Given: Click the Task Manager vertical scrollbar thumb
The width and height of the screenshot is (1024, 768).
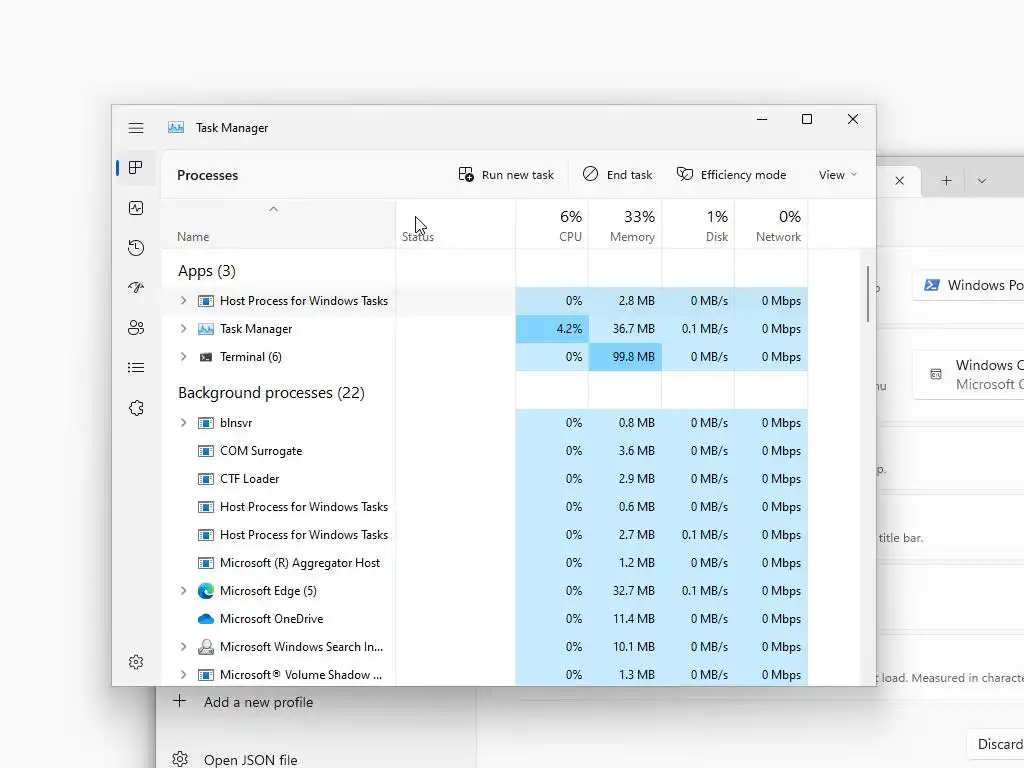Looking at the screenshot, I should pos(868,294).
